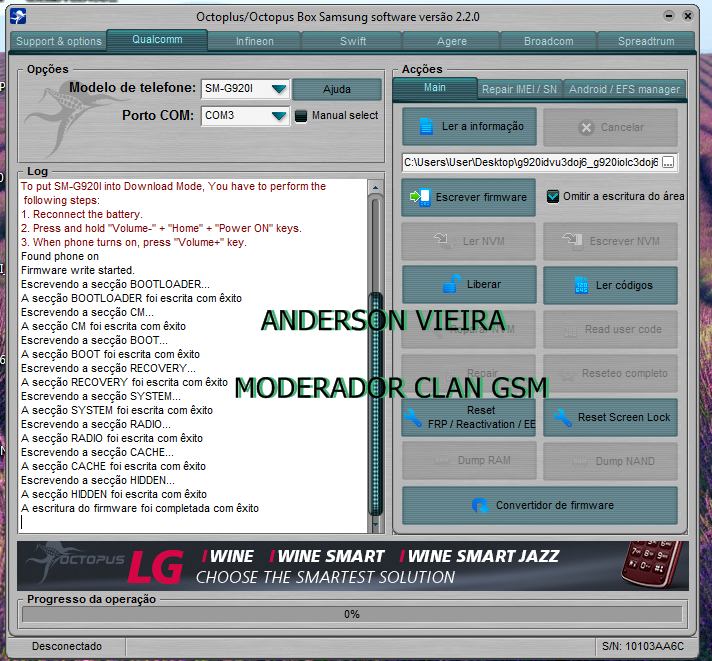Open the Infineon tab

pos(255,41)
